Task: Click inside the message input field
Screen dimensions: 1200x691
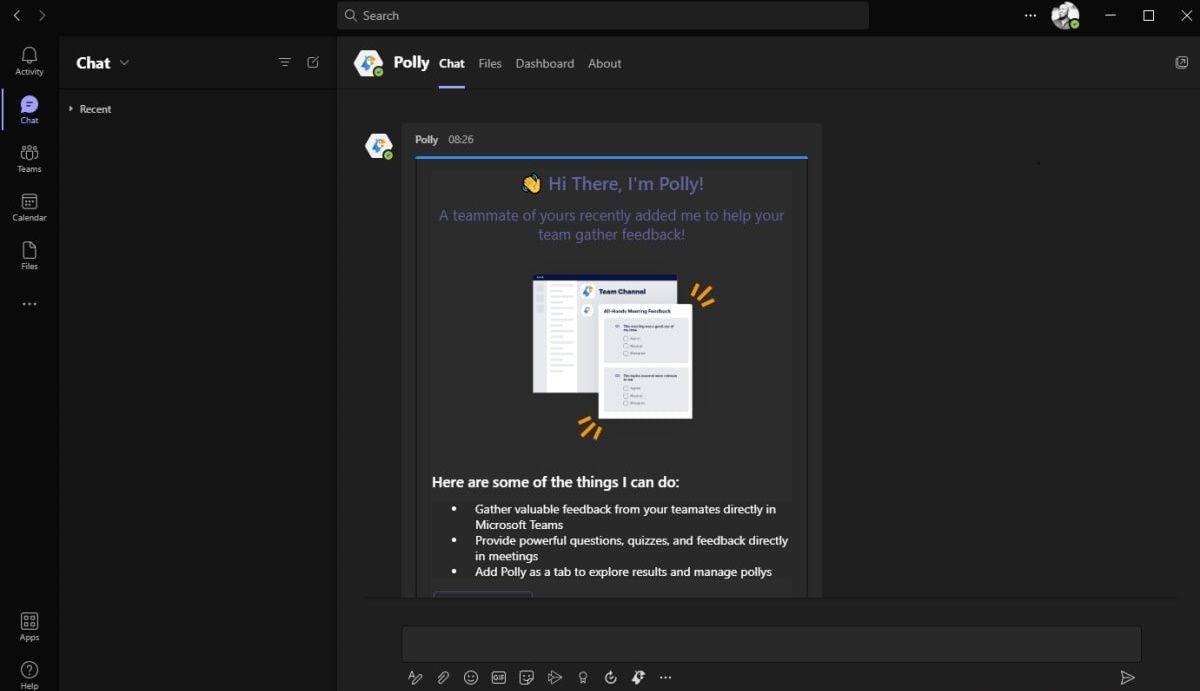Action: click(x=770, y=643)
